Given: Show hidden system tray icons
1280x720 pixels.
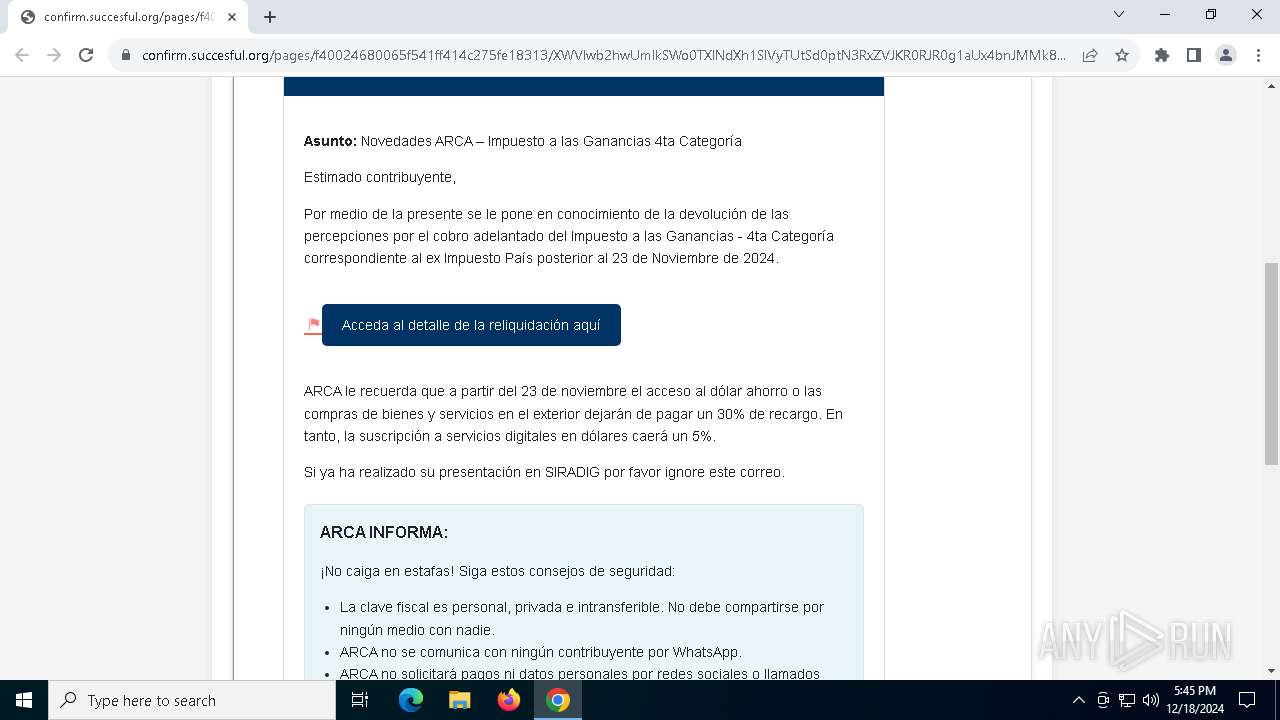Looking at the screenshot, I should [1078, 700].
